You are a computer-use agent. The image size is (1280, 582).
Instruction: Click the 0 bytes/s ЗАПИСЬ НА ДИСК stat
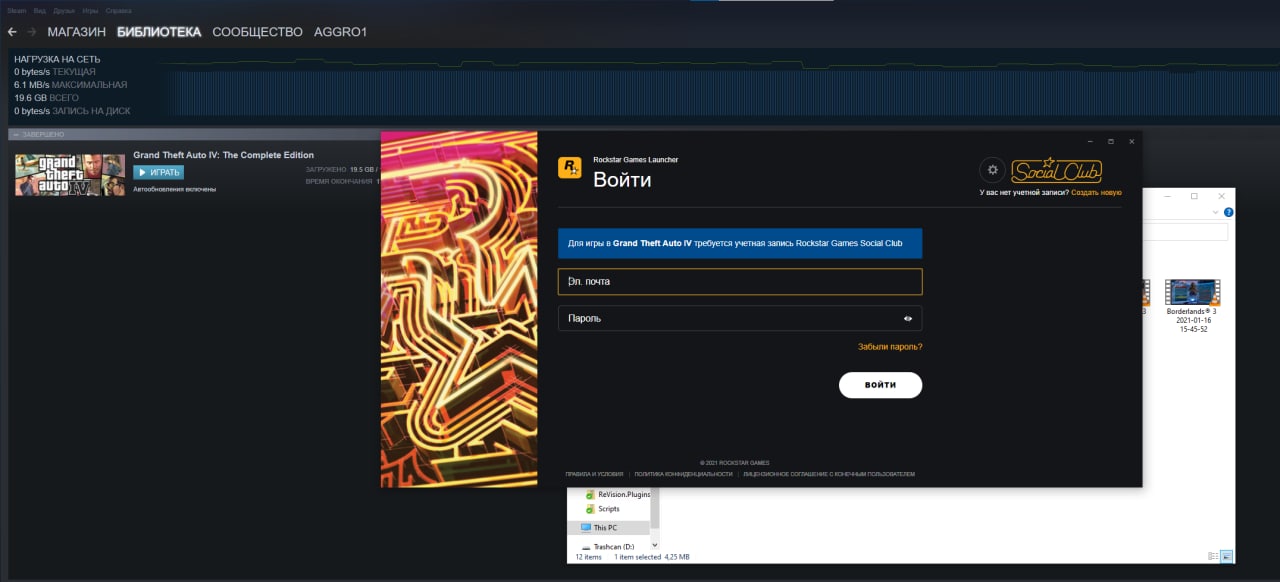(x=72, y=111)
